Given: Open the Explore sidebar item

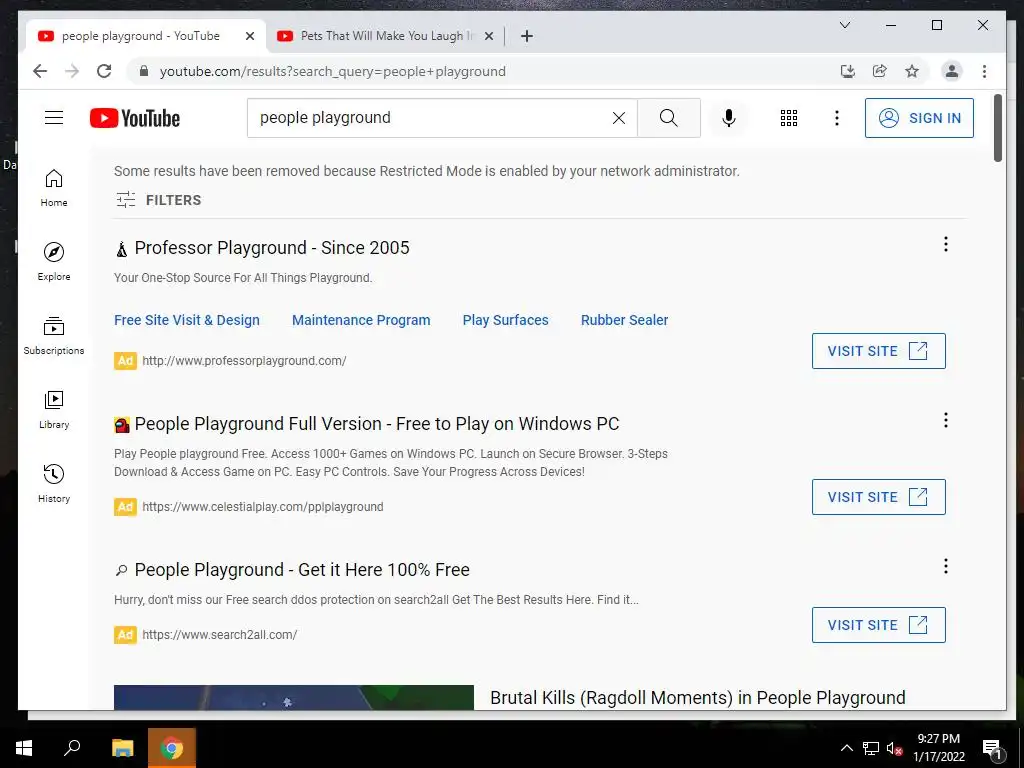Looking at the screenshot, I should coord(54,262).
